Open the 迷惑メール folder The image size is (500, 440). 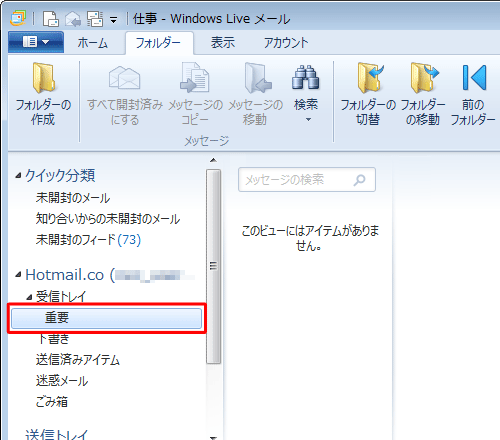tap(62, 381)
